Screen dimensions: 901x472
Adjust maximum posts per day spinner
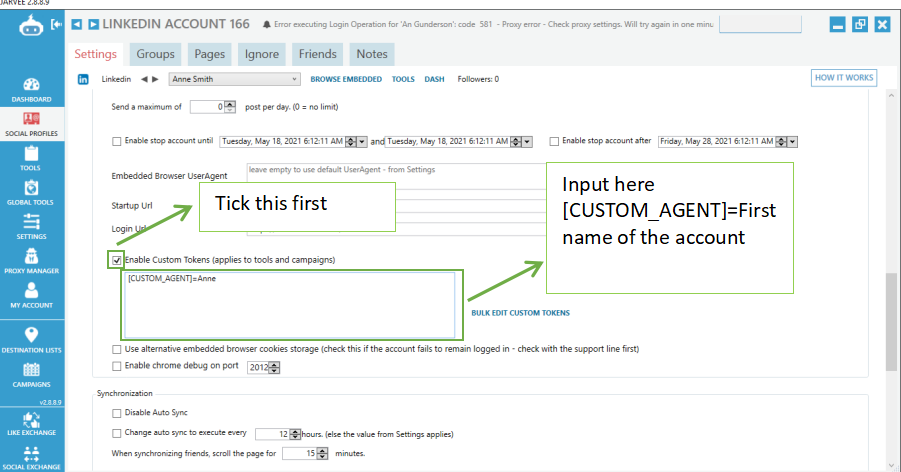click(x=230, y=107)
